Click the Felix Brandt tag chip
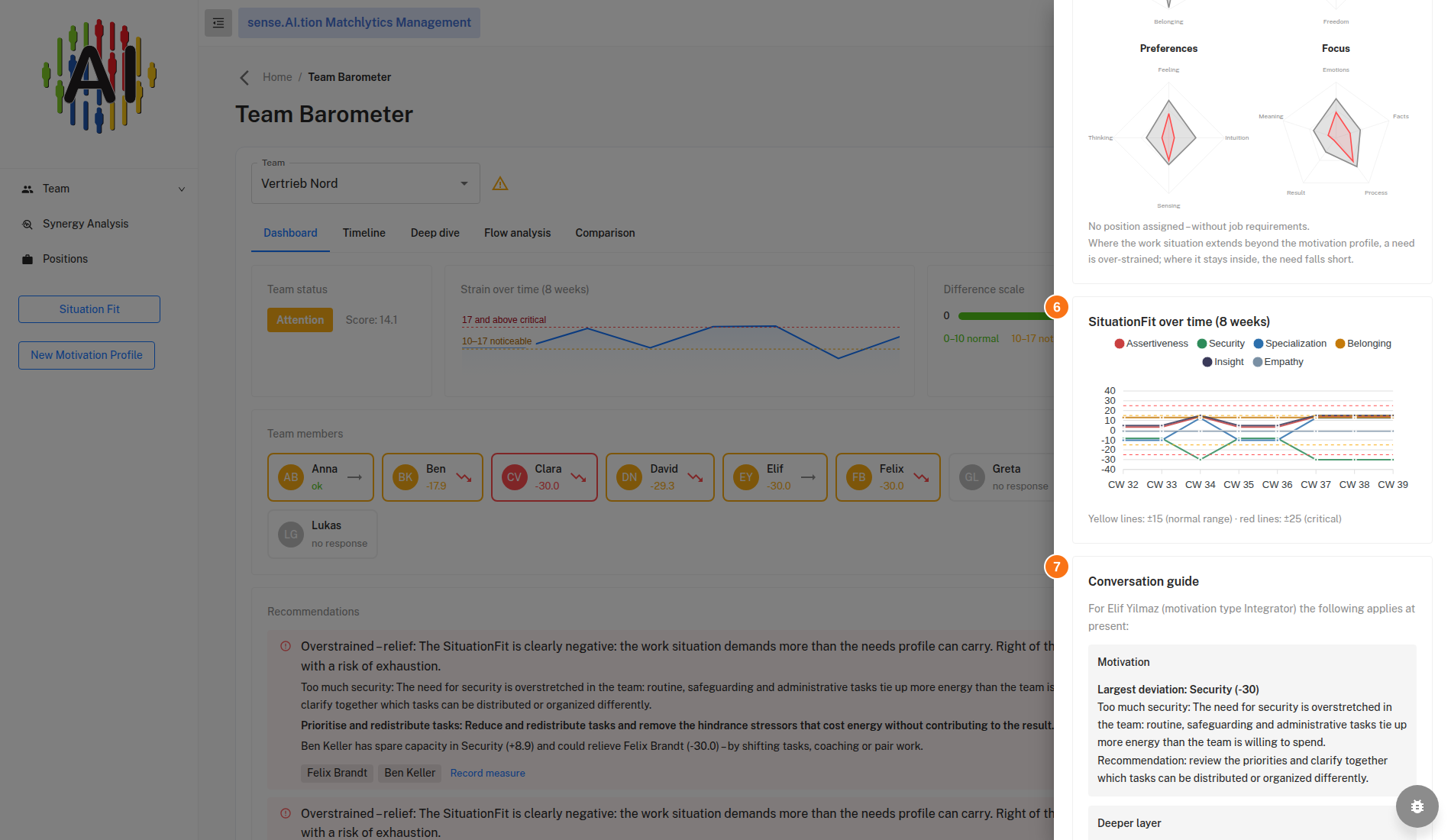 coord(337,773)
